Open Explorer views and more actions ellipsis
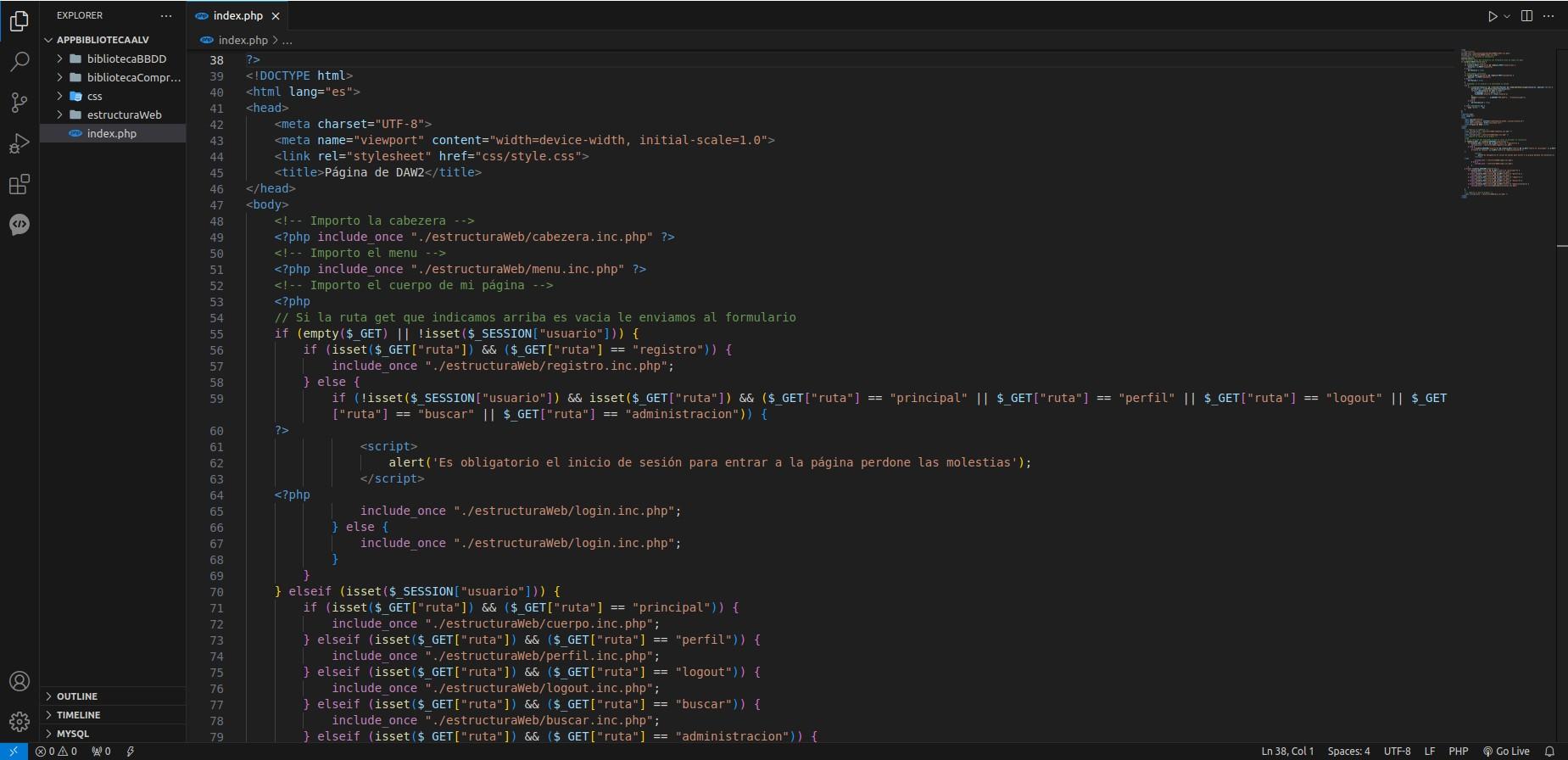1568x760 pixels. (x=166, y=15)
